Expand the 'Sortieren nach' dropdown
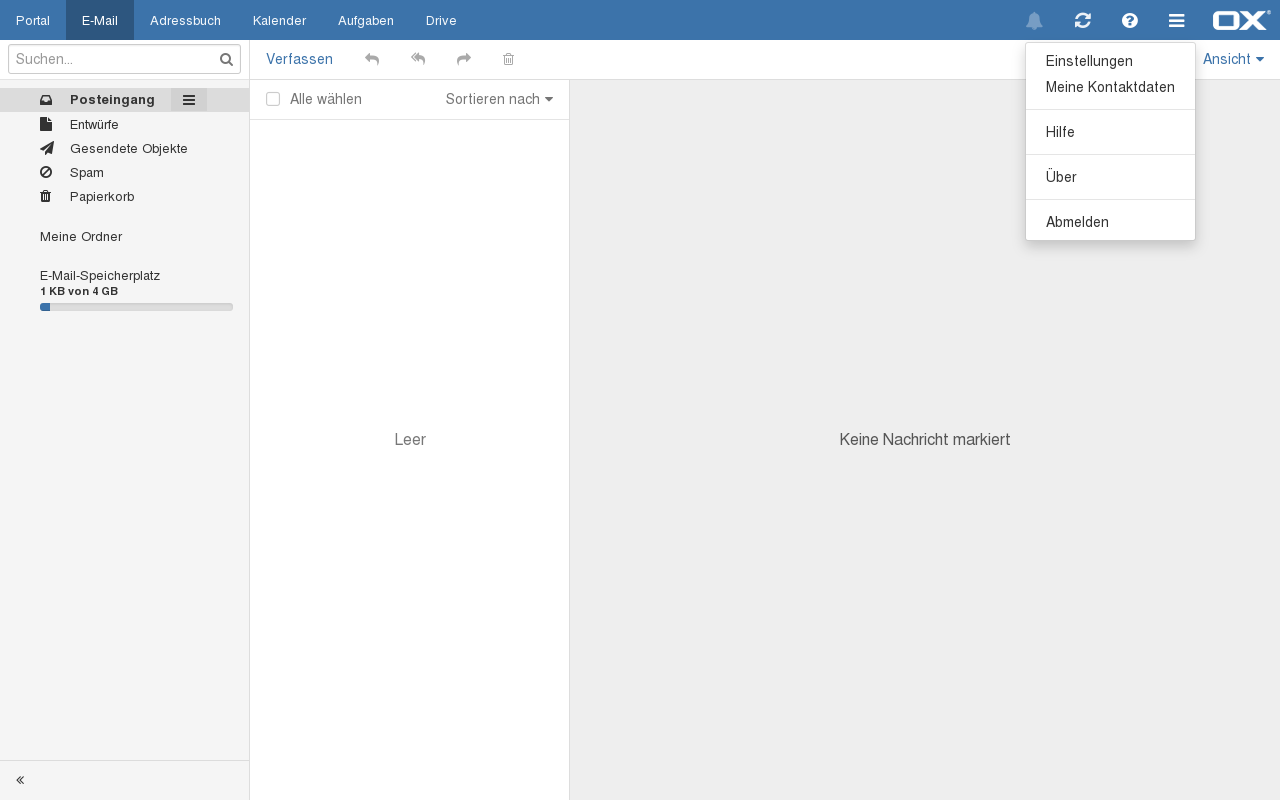This screenshot has width=1280, height=800. pos(499,99)
